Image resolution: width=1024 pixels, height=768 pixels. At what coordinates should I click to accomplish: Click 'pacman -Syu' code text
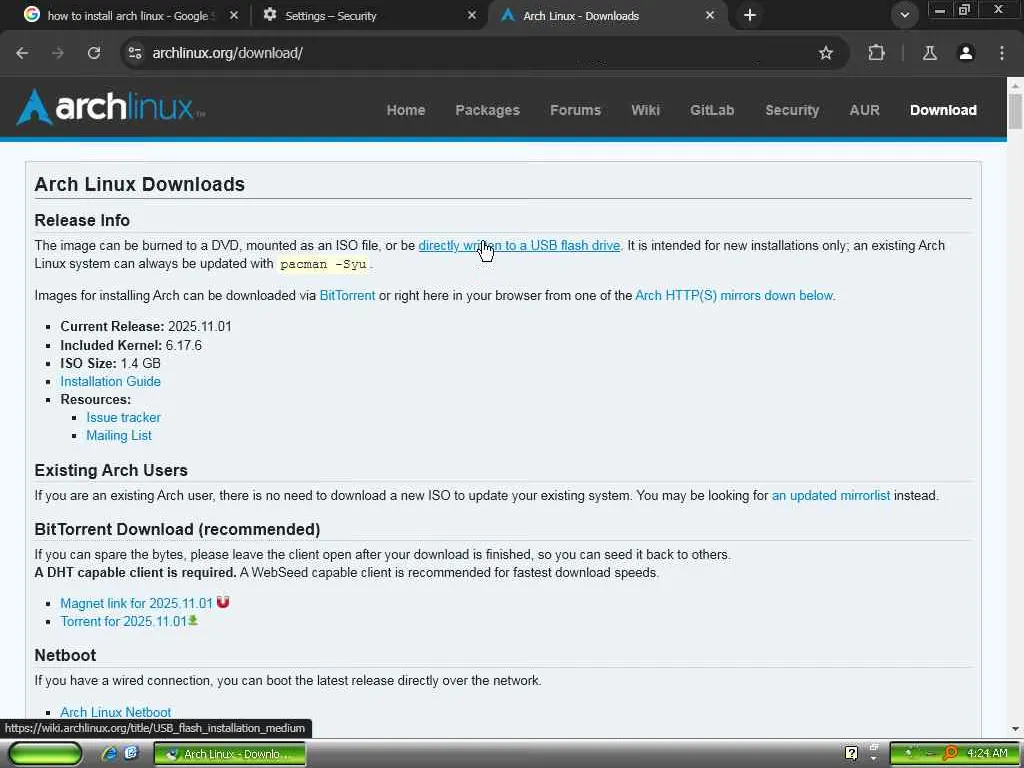pyautogui.click(x=323, y=264)
